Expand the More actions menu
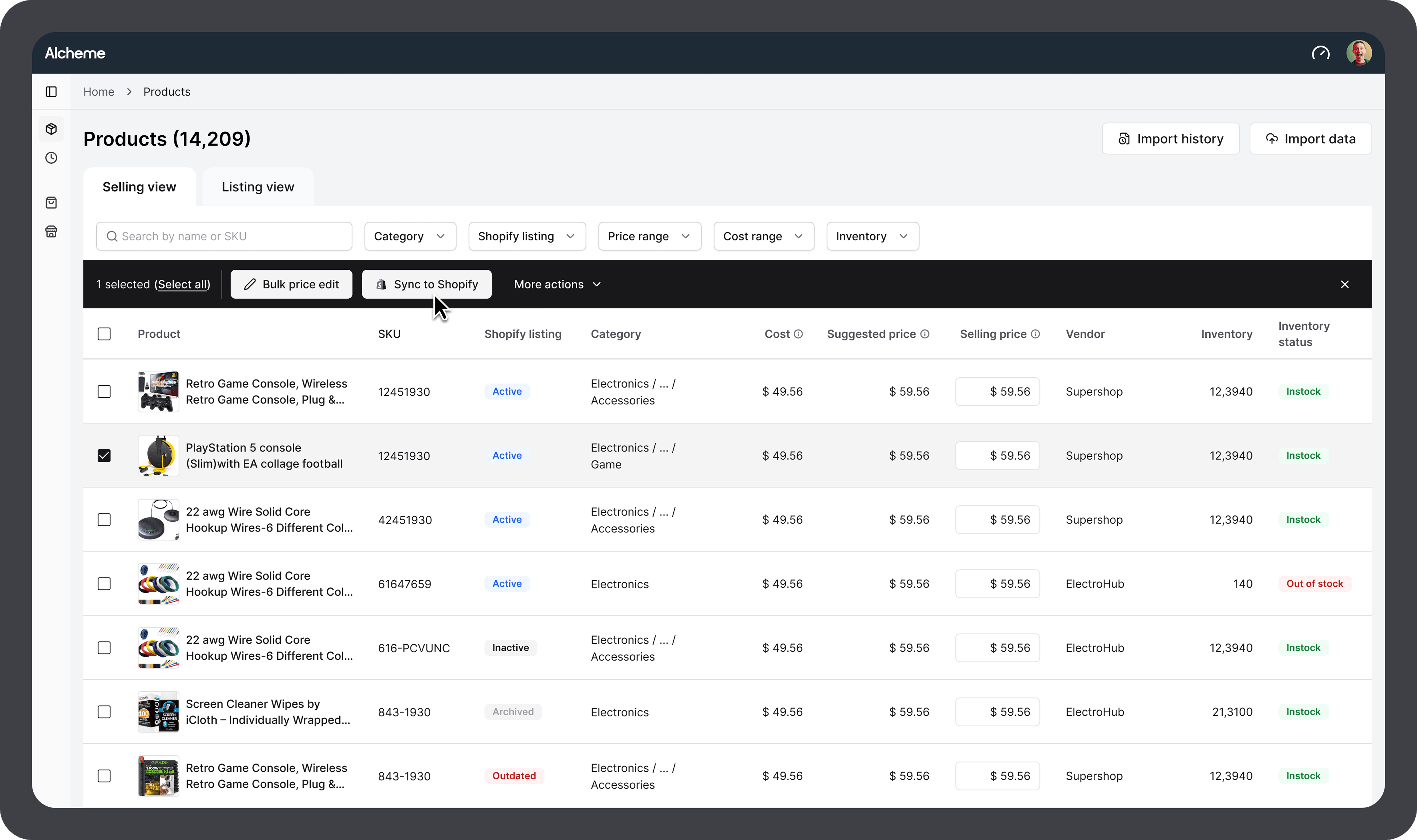 point(557,284)
